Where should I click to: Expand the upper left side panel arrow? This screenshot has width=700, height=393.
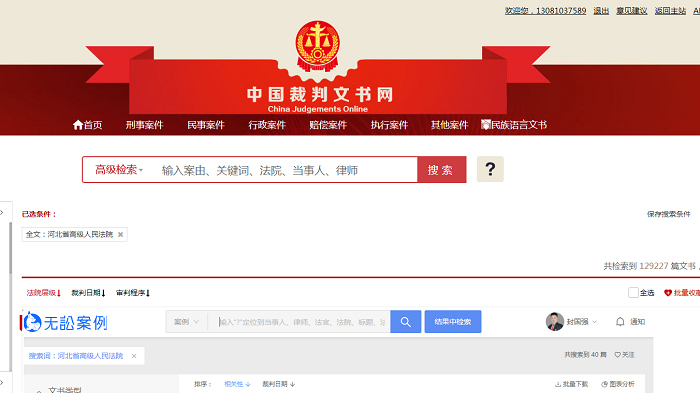pos(2,213)
